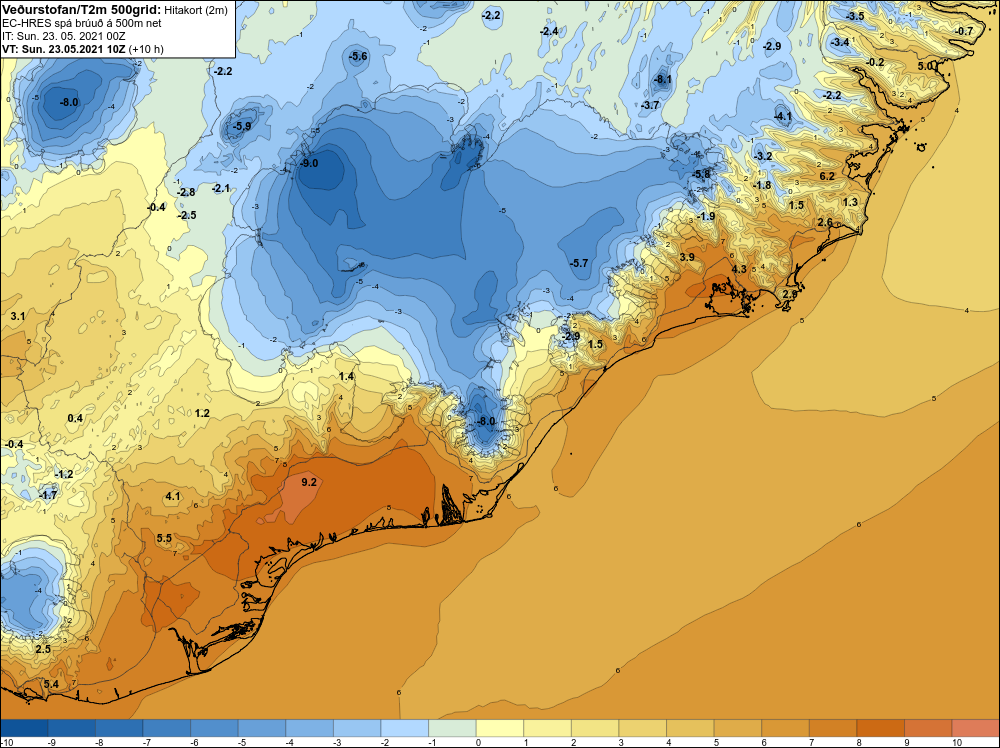Click the -5.6 temperature label
Viewport: 1000px width, 748px height.
point(358,57)
